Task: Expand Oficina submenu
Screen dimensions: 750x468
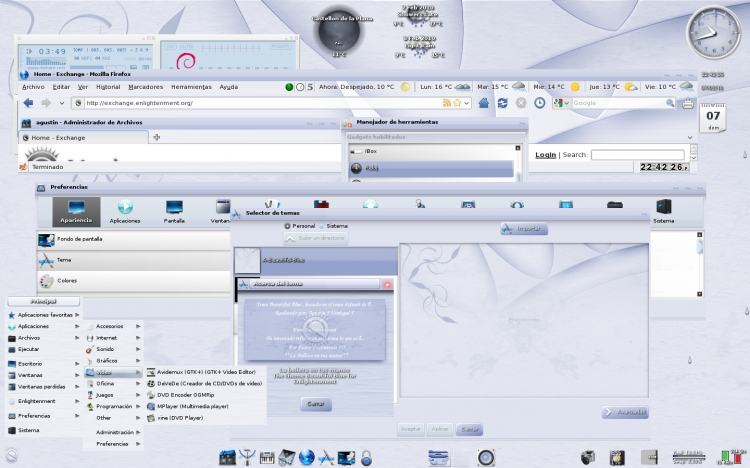Action: (114, 383)
